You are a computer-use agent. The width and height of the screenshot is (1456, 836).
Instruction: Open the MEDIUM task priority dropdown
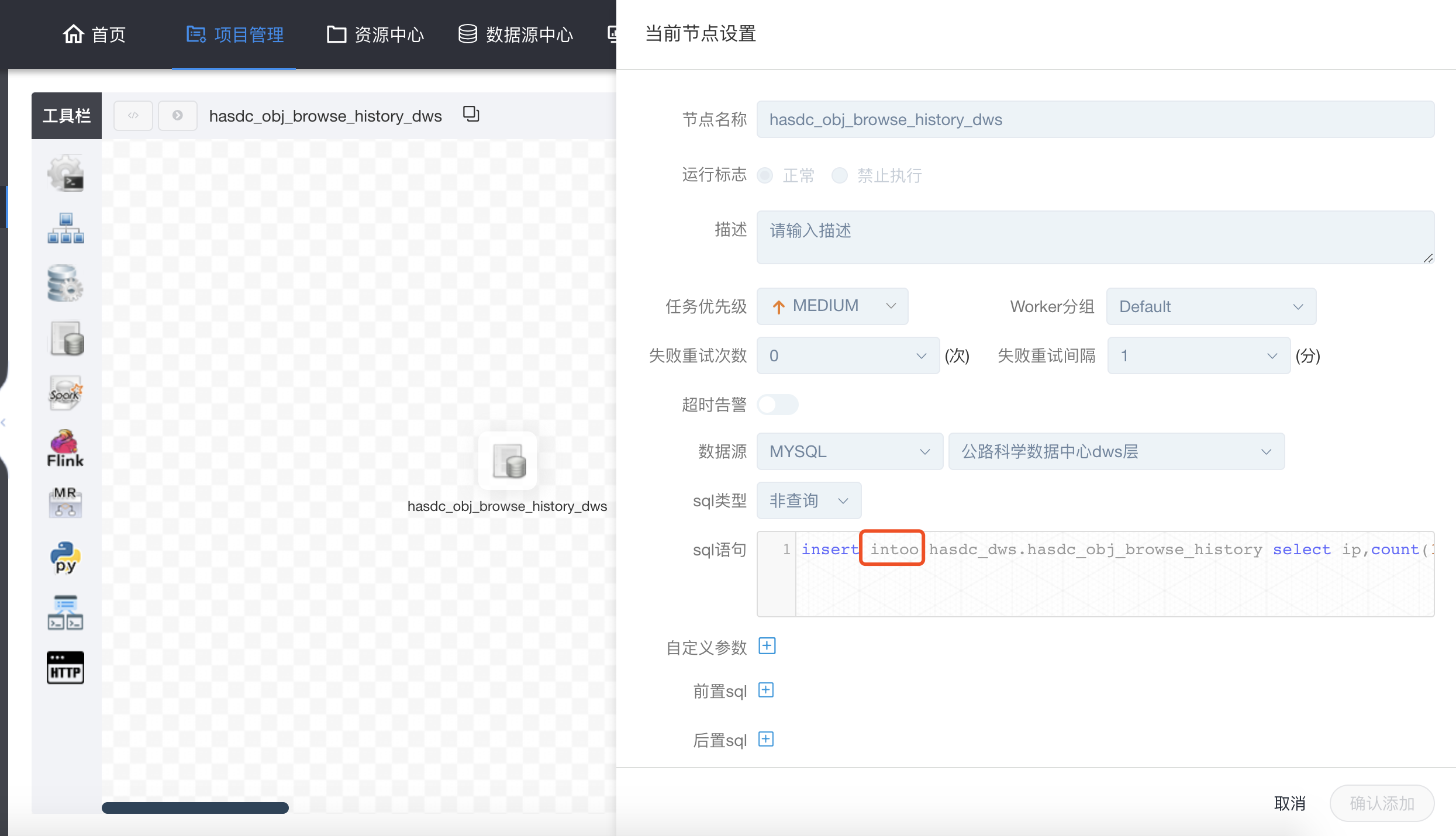tap(832, 306)
